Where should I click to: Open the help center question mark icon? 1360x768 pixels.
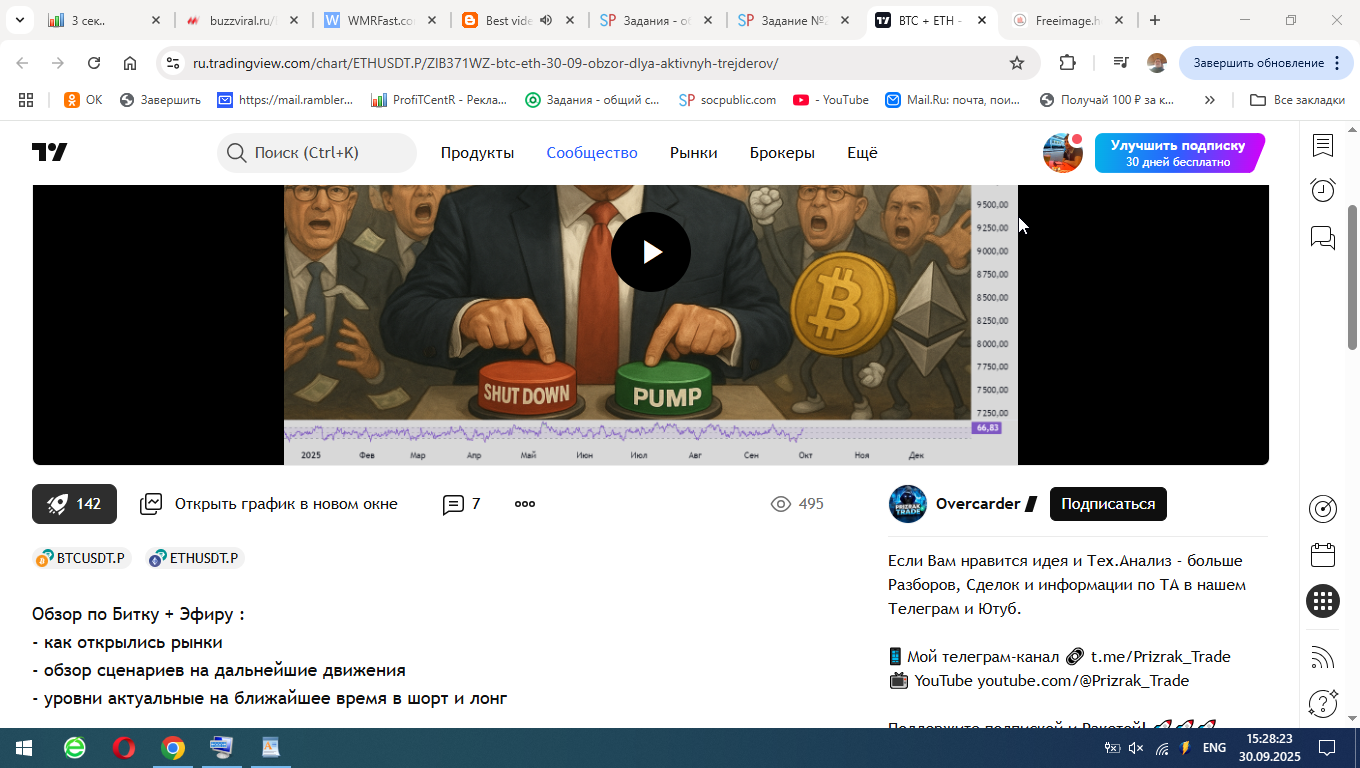pos(1323,703)
